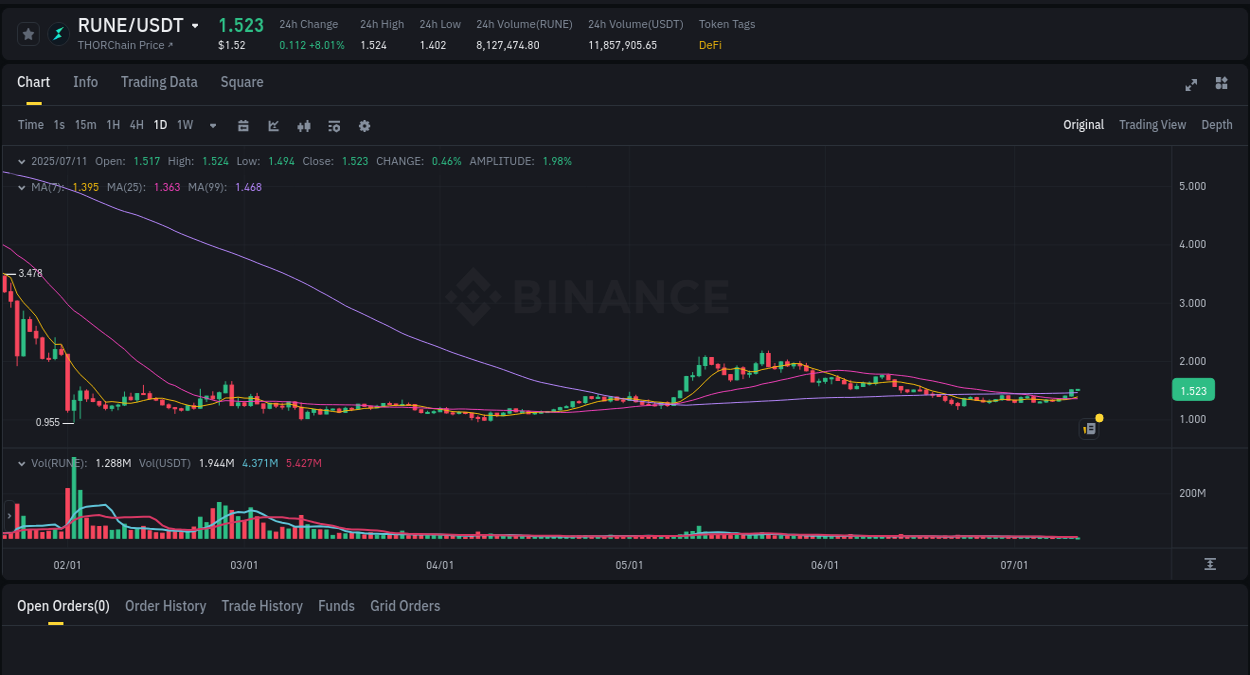Switch to the Trading Data tab

point(159,82)
